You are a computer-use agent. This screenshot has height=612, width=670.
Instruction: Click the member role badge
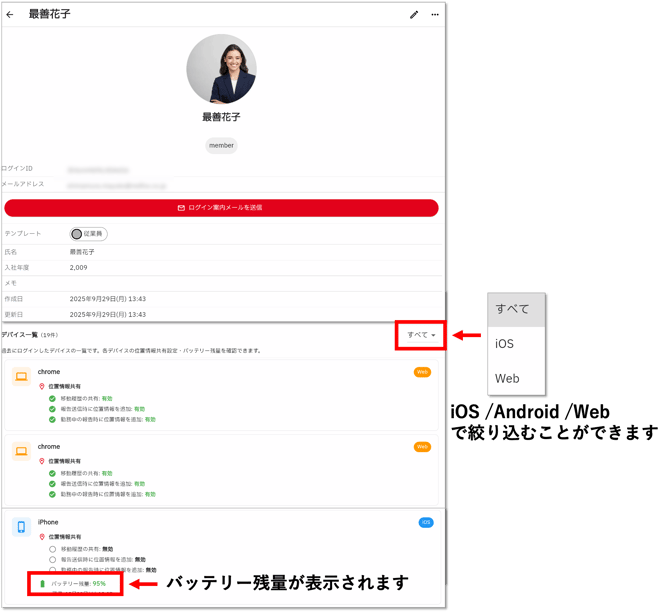[x=221, y=145]
